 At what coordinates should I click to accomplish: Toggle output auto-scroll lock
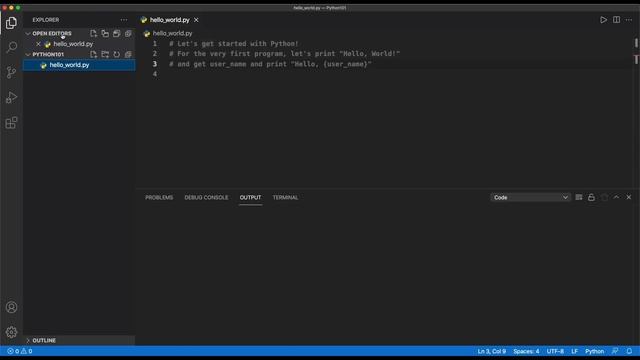tap(591, 197)
